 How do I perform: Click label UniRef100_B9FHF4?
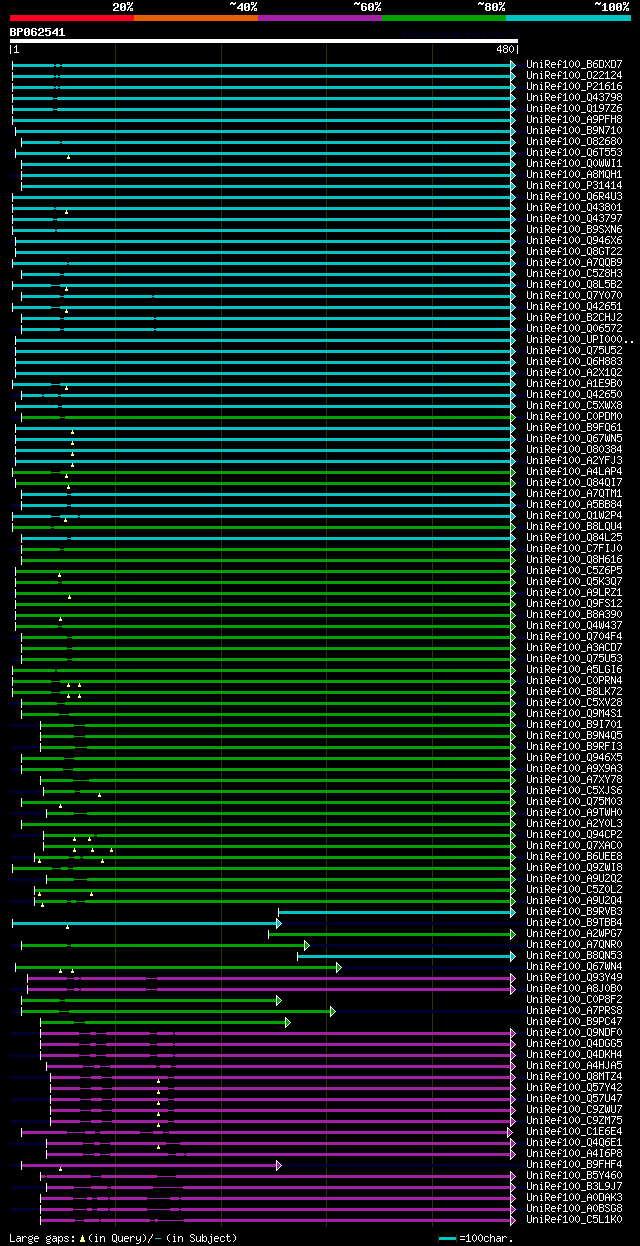pyautogui.click(x=576, y=1164)
